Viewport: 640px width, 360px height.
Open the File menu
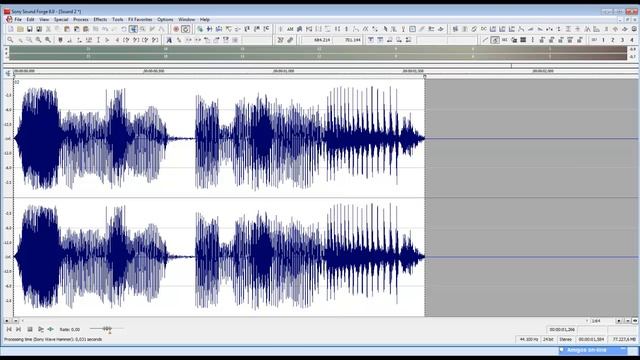point(18,20)
